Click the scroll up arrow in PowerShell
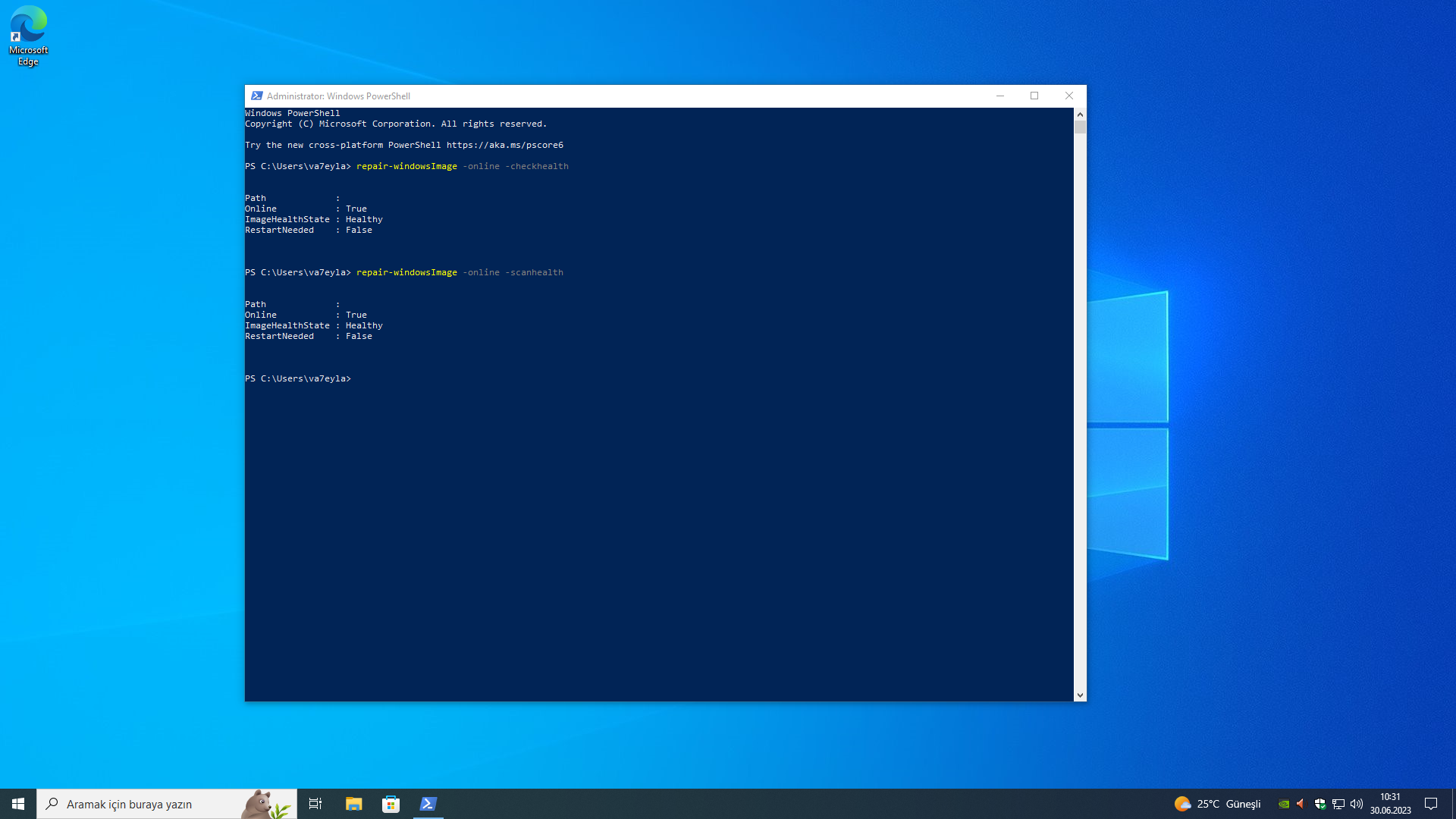 coord(1080,115)
